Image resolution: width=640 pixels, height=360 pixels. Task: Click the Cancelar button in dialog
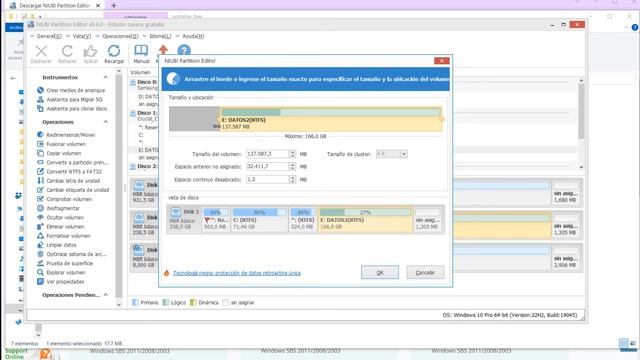(425, 273)
